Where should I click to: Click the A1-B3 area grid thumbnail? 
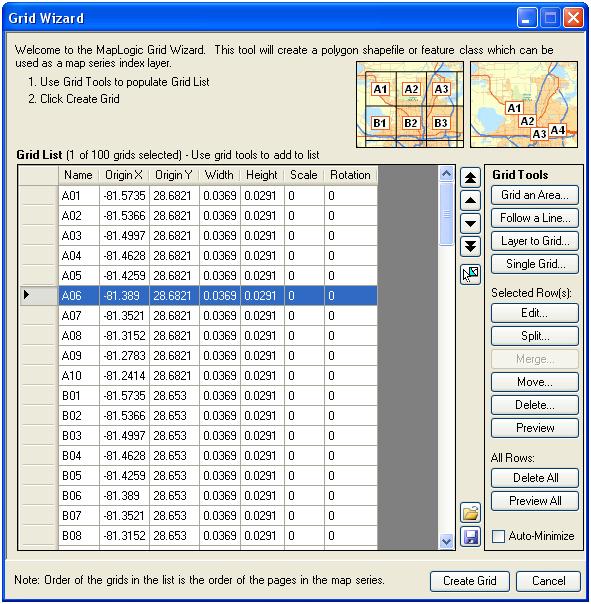pyautogui.click(x=410, y=104)
